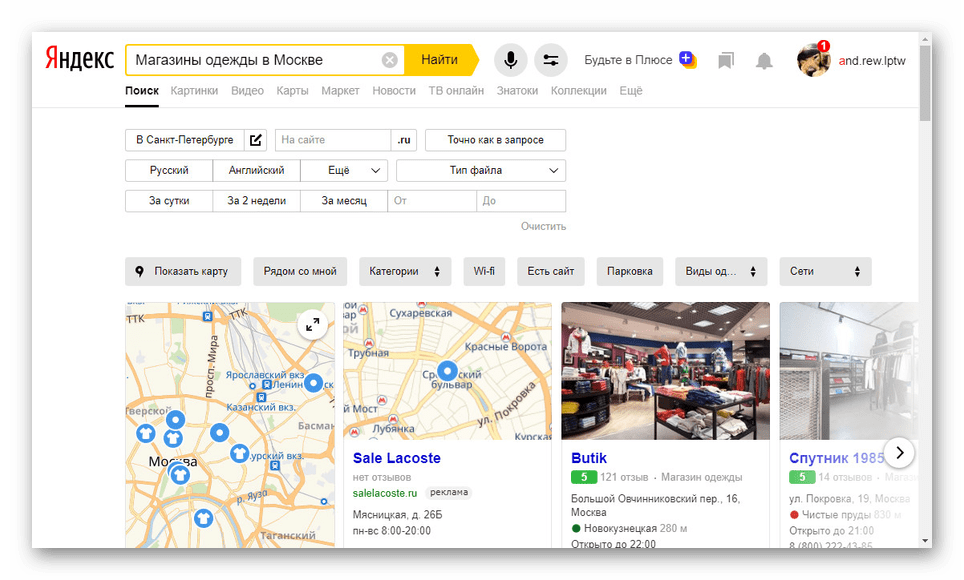Open the Сети dropdown
The image size is (964, 580).
tap(826, 271)
